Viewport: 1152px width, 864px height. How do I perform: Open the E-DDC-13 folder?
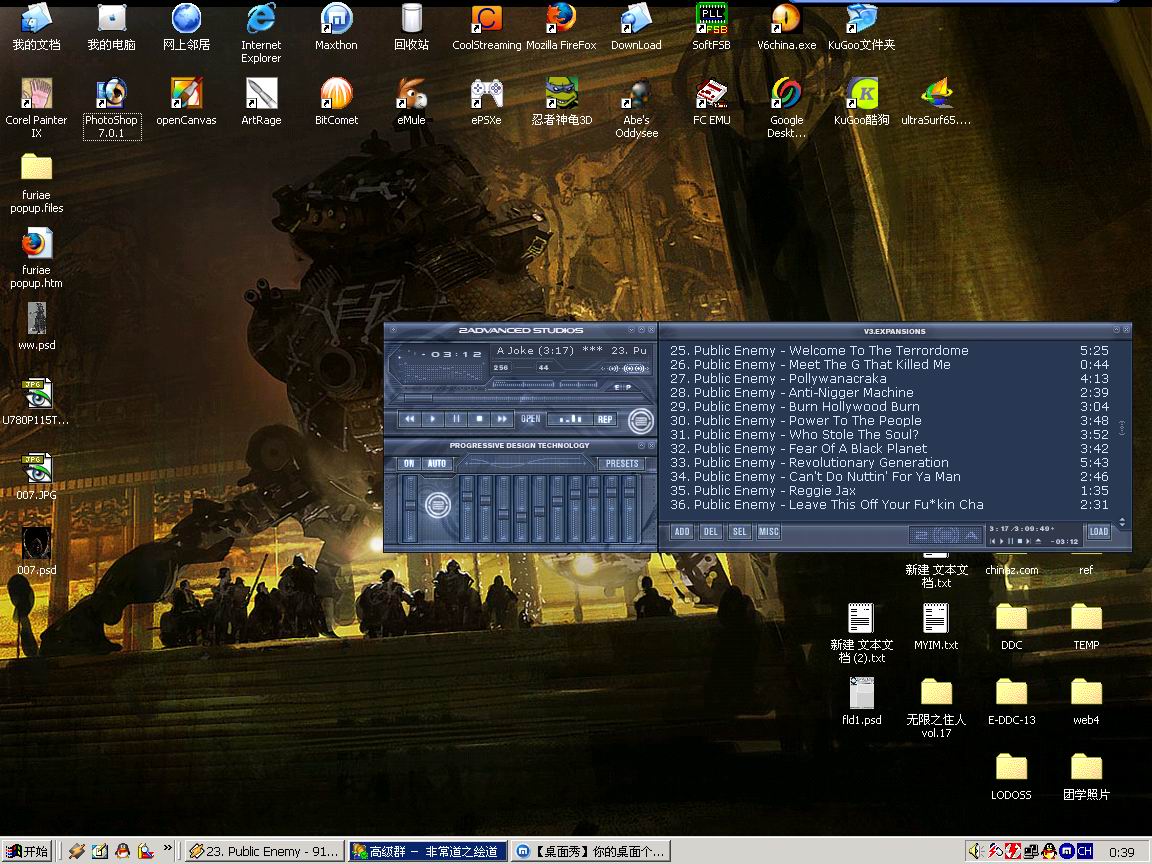[1011, 701]
